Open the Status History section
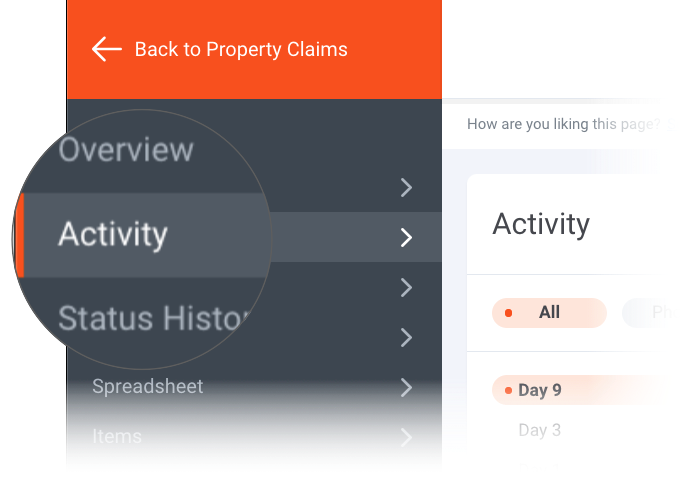This screenshot has height=479, width=687. coord(150,318)
